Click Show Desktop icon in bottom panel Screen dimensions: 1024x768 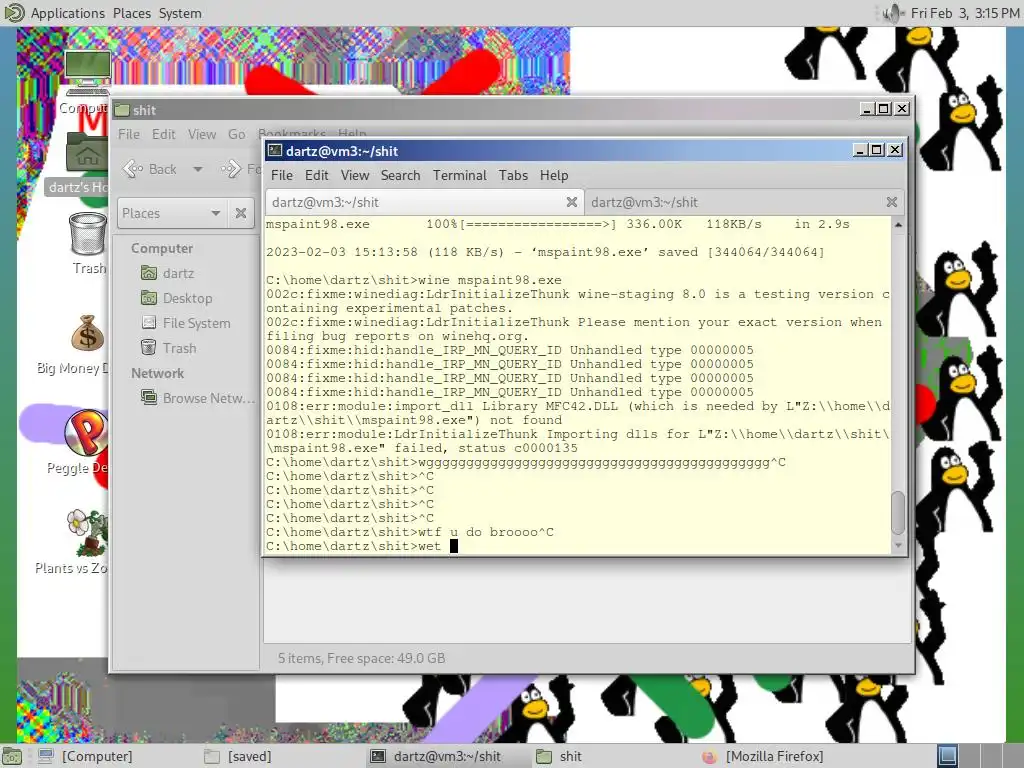(x=12, y=756)
